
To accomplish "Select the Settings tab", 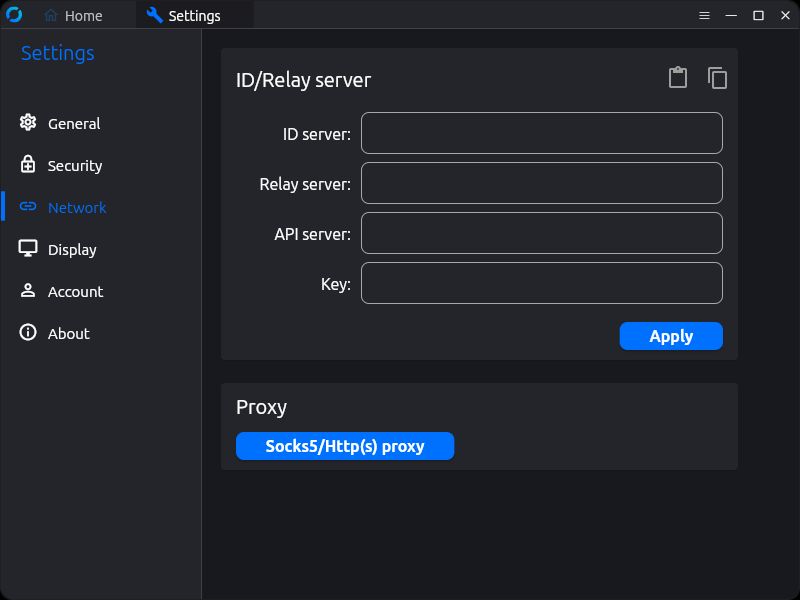I will pos(193,15).
